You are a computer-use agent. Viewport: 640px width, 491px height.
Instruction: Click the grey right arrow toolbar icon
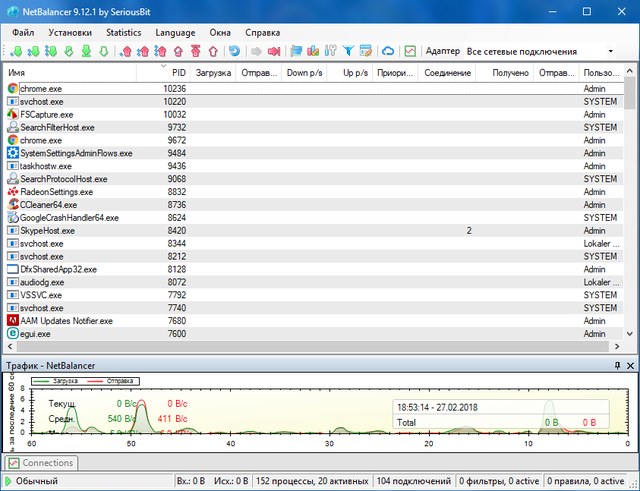(256, 51)
